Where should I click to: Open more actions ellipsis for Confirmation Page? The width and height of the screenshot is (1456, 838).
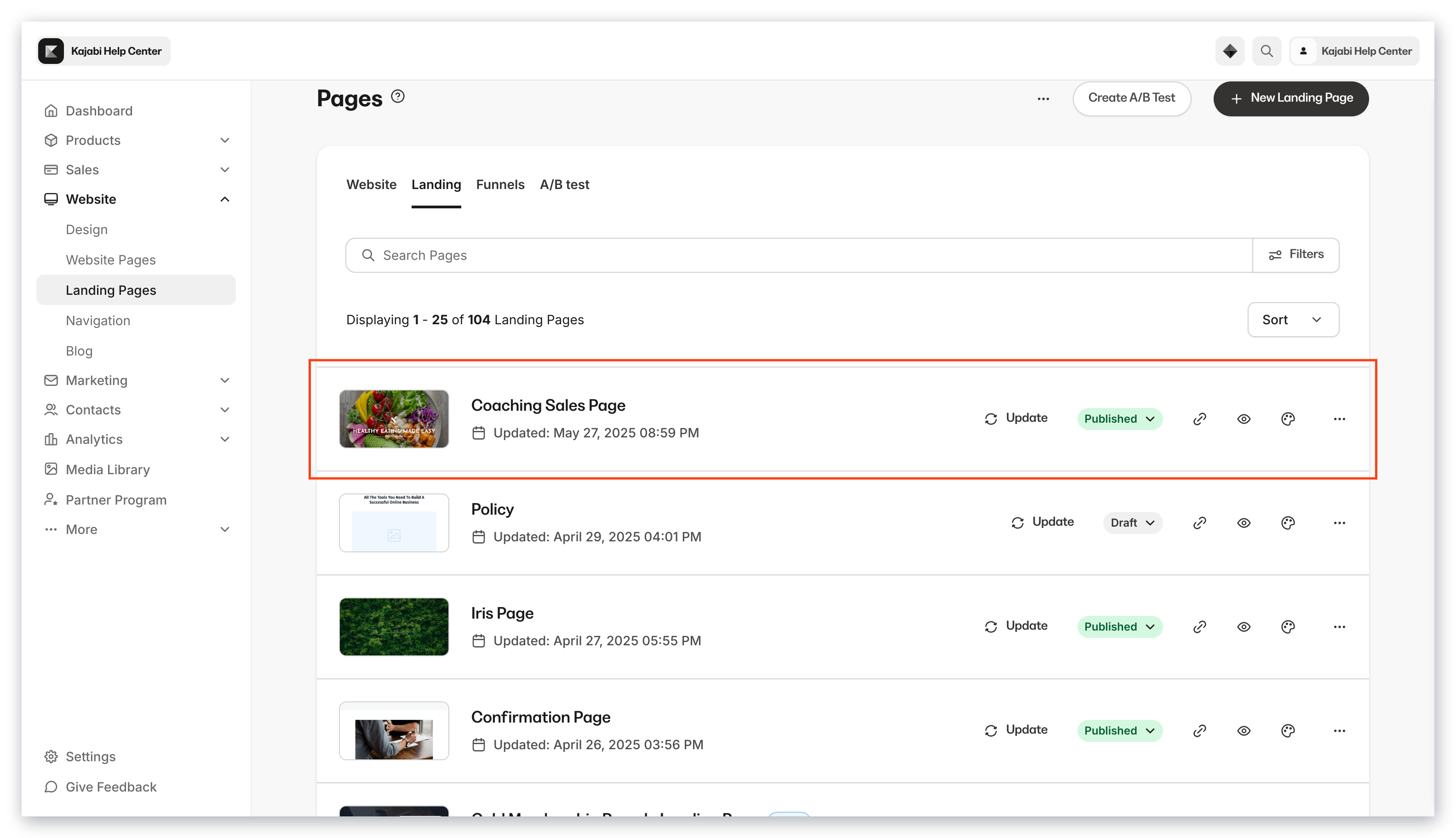tap(1339, 730)
